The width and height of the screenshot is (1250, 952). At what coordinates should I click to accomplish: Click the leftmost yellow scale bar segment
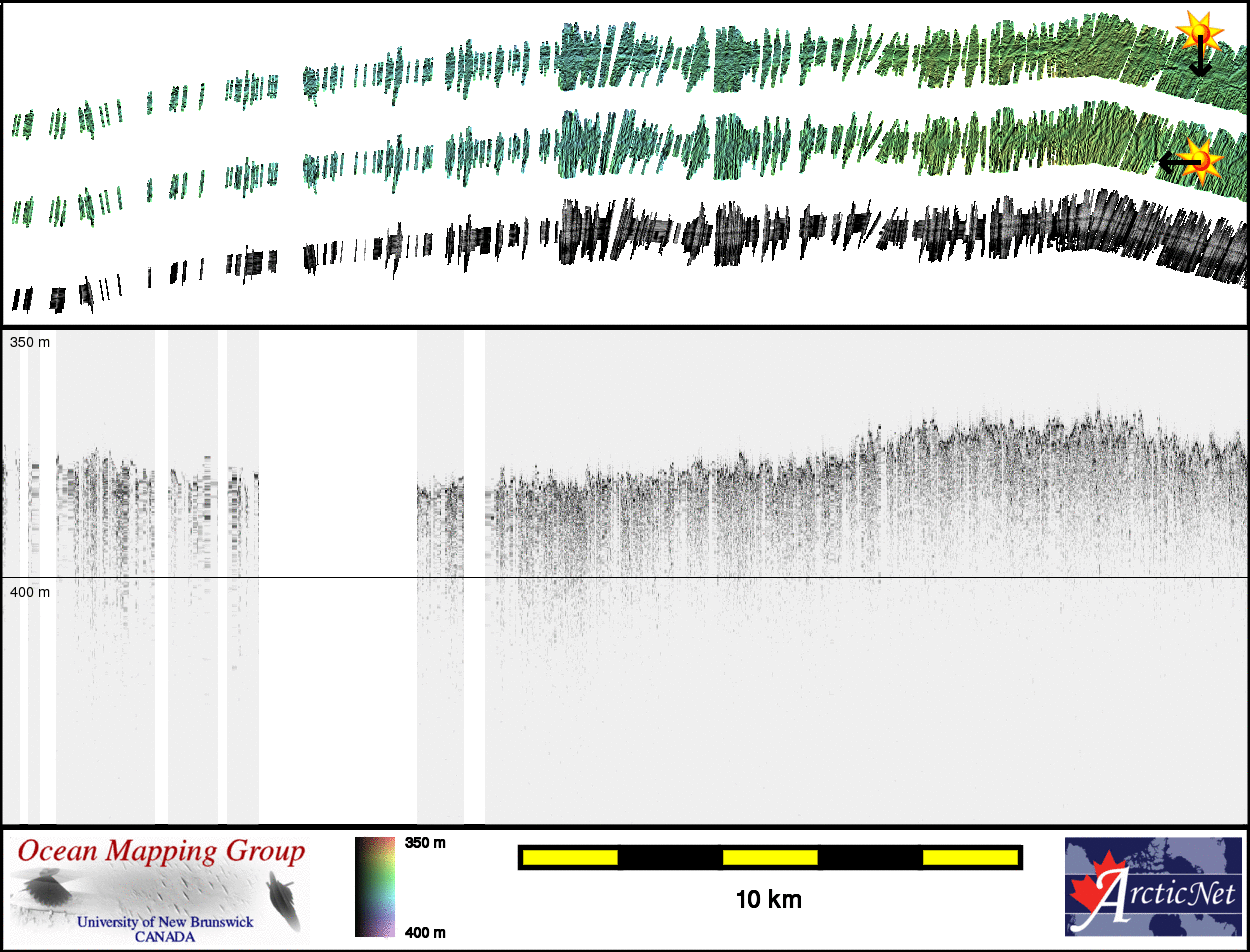569,857
